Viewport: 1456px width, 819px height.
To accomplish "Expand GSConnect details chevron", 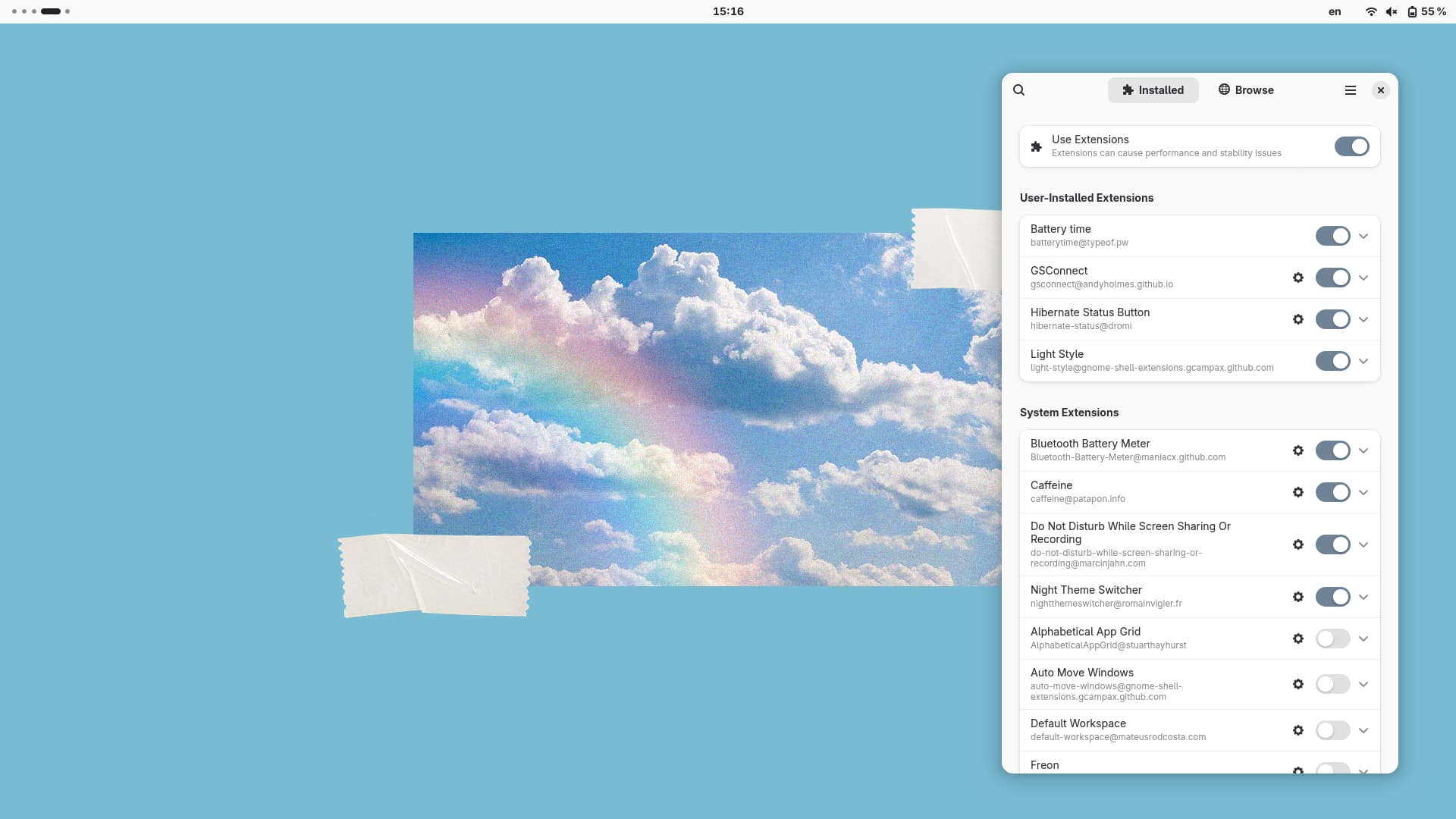I will [x=1363, y=278].
